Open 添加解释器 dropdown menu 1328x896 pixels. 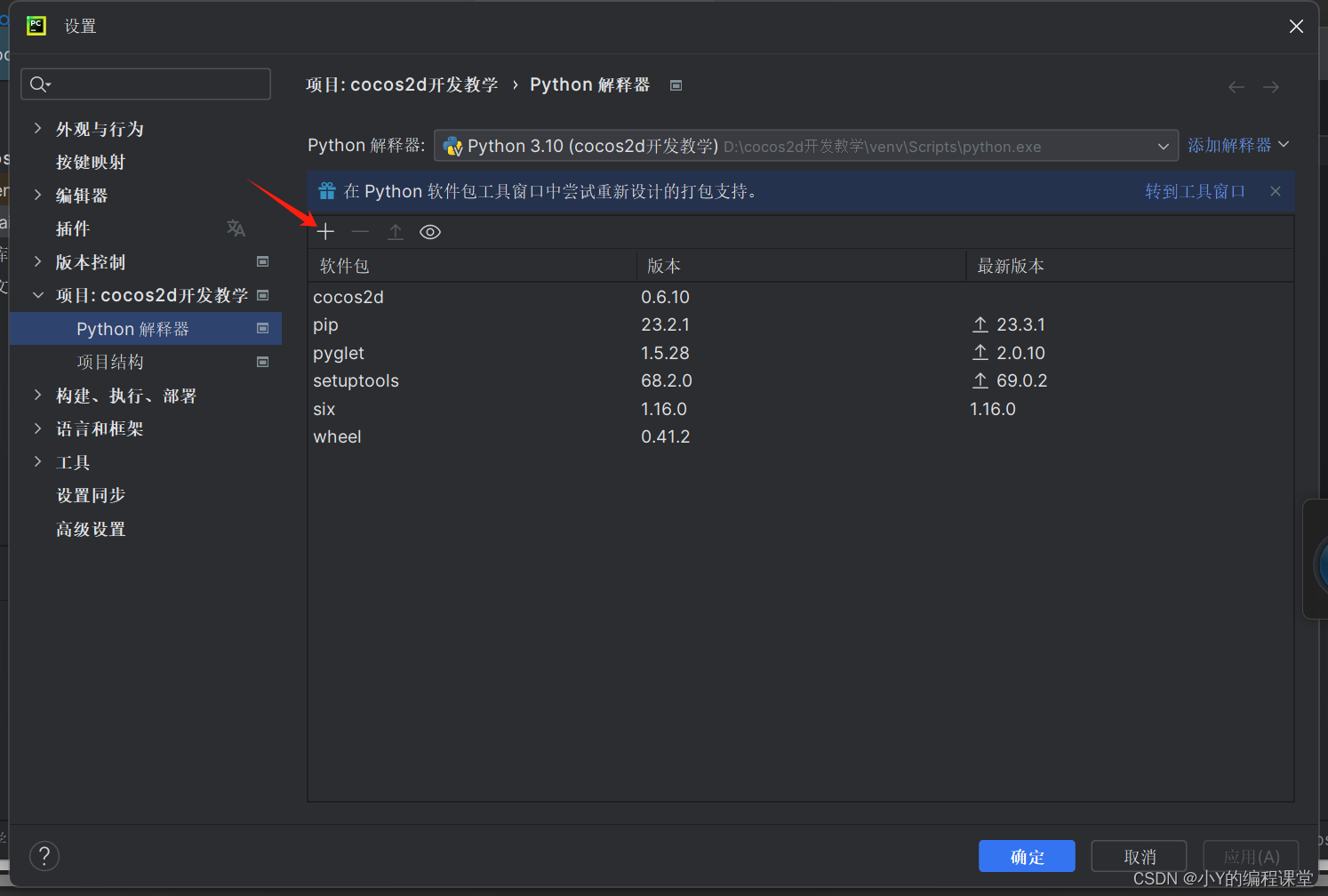pyautogui.click(x=1238, y=145)
